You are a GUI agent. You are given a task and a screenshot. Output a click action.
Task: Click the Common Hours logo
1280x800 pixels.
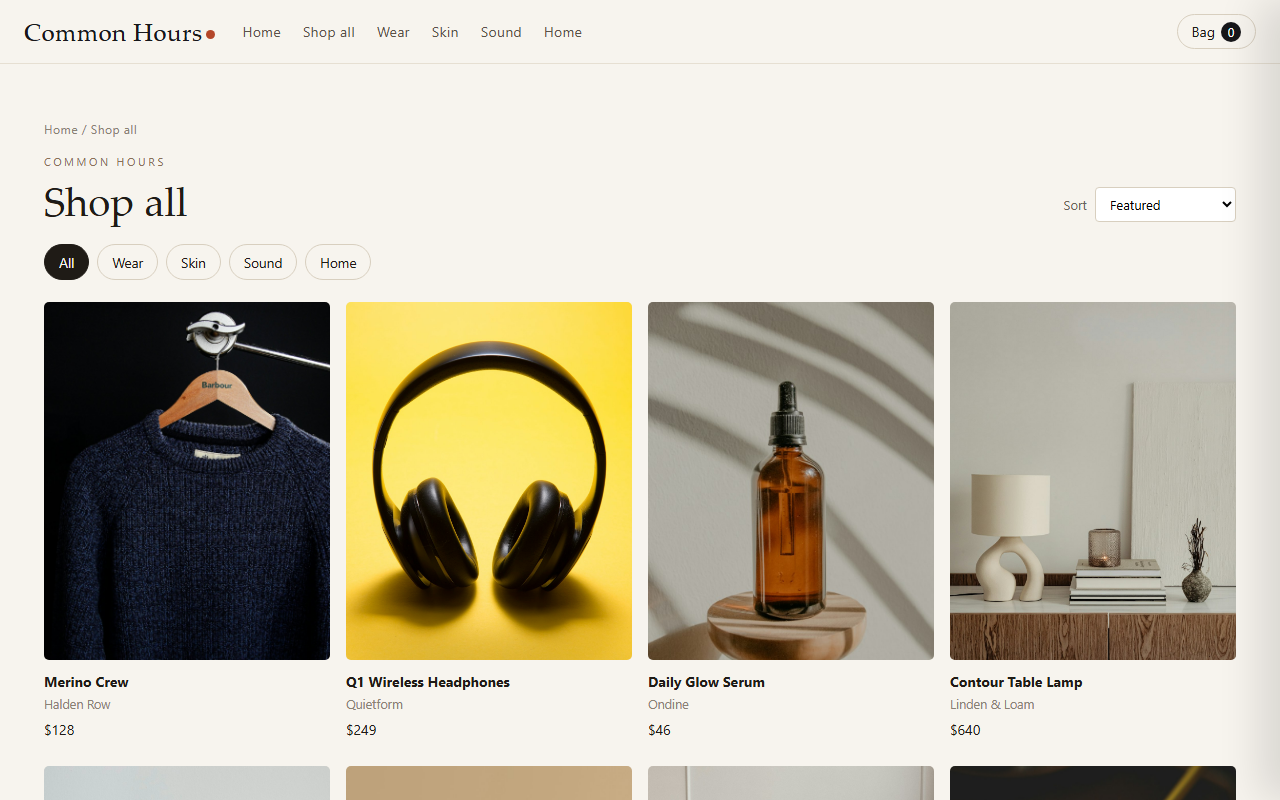pyautogui.click(x=119, y=33)
